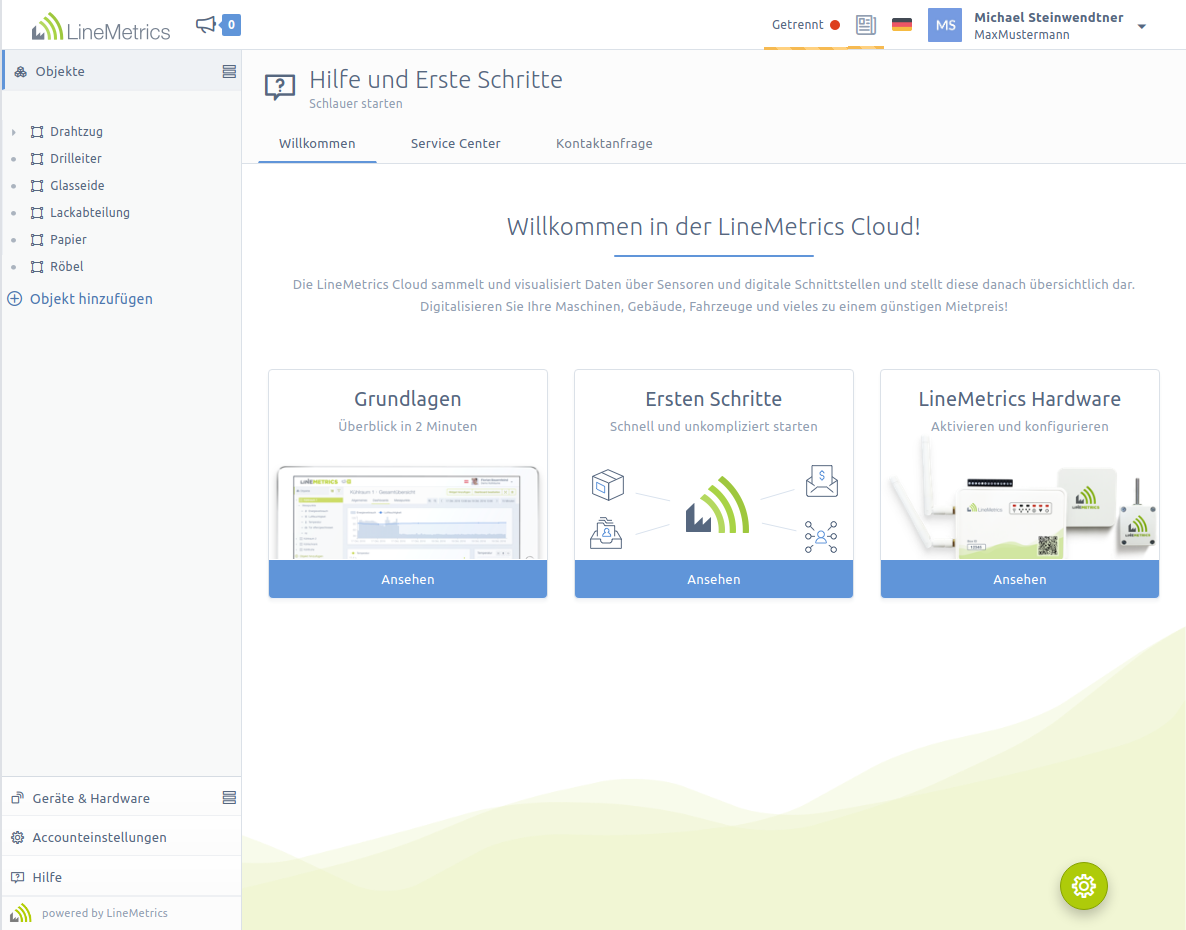Click the LineMetrics Hardware card title
This screenshot has height=930, width=1186.
[1020, 399]
